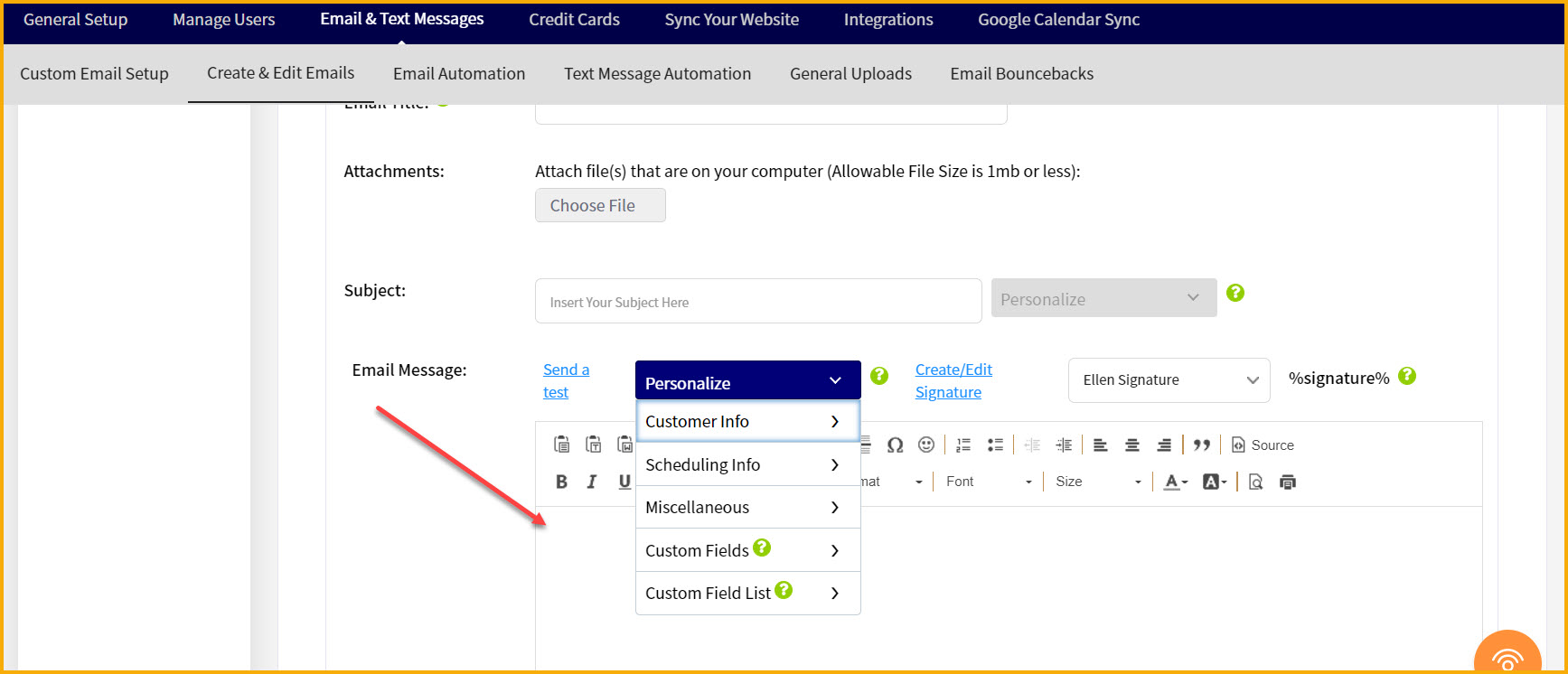Viewport: 1568px width, 674px height.
Task: Insert a block quote
Action: tap(1201, 445)
